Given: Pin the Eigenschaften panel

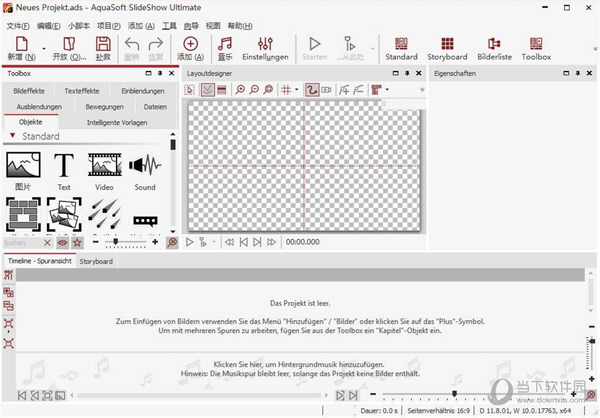Looking at the screenshot, I should pos(578,73).
